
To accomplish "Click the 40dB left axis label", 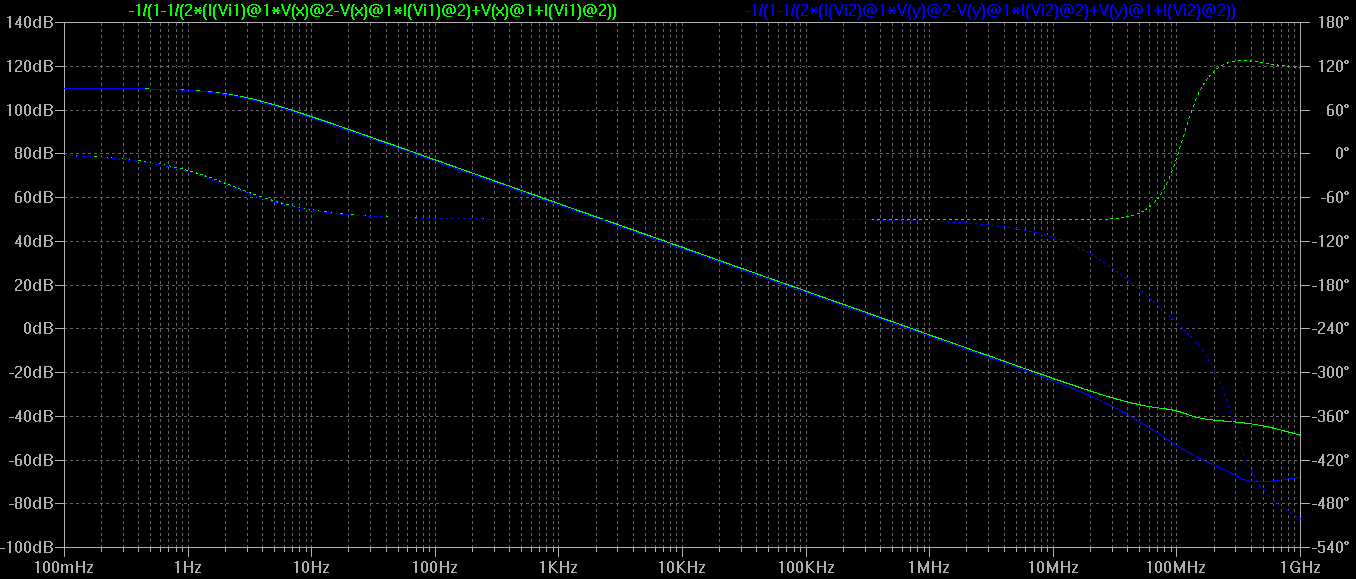I will (x=33, y=241).
